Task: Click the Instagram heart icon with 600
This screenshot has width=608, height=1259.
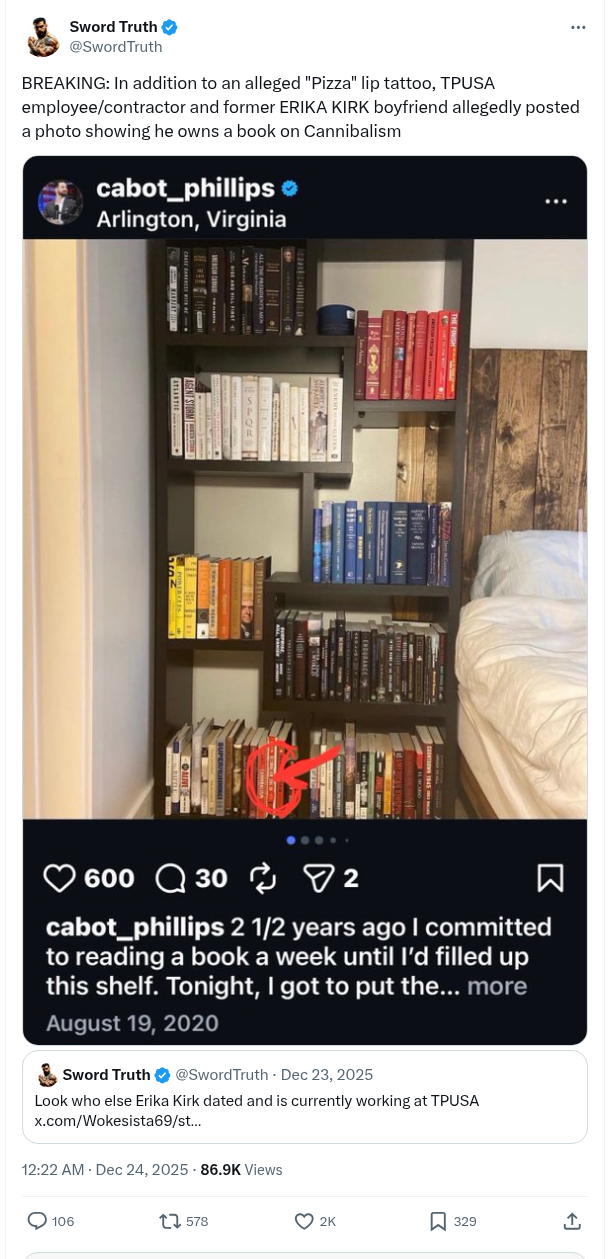Action: tap(60, 878)
